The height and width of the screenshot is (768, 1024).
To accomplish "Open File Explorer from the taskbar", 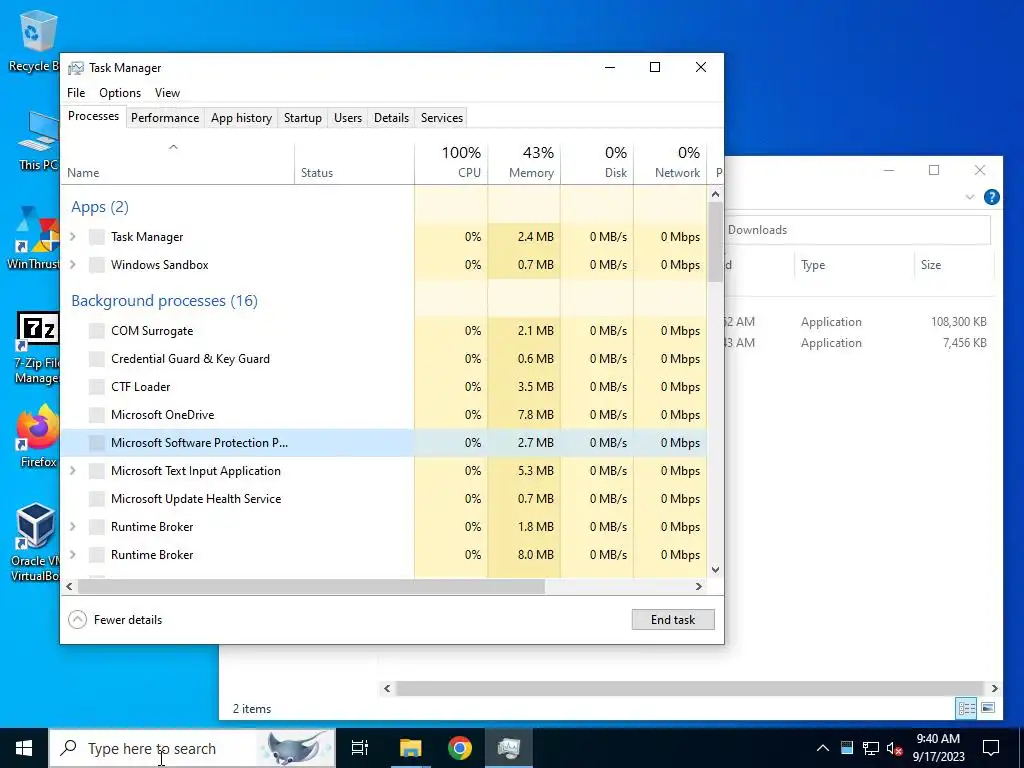I will click(x=411, y=748).
